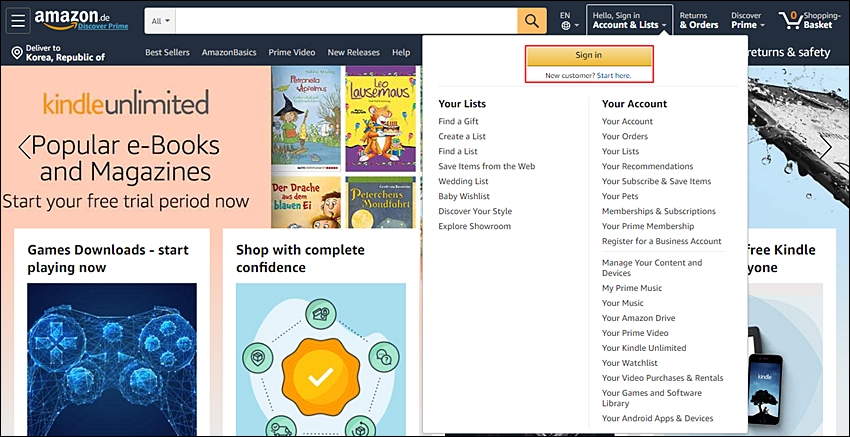Click Create a List

point(462,137)
